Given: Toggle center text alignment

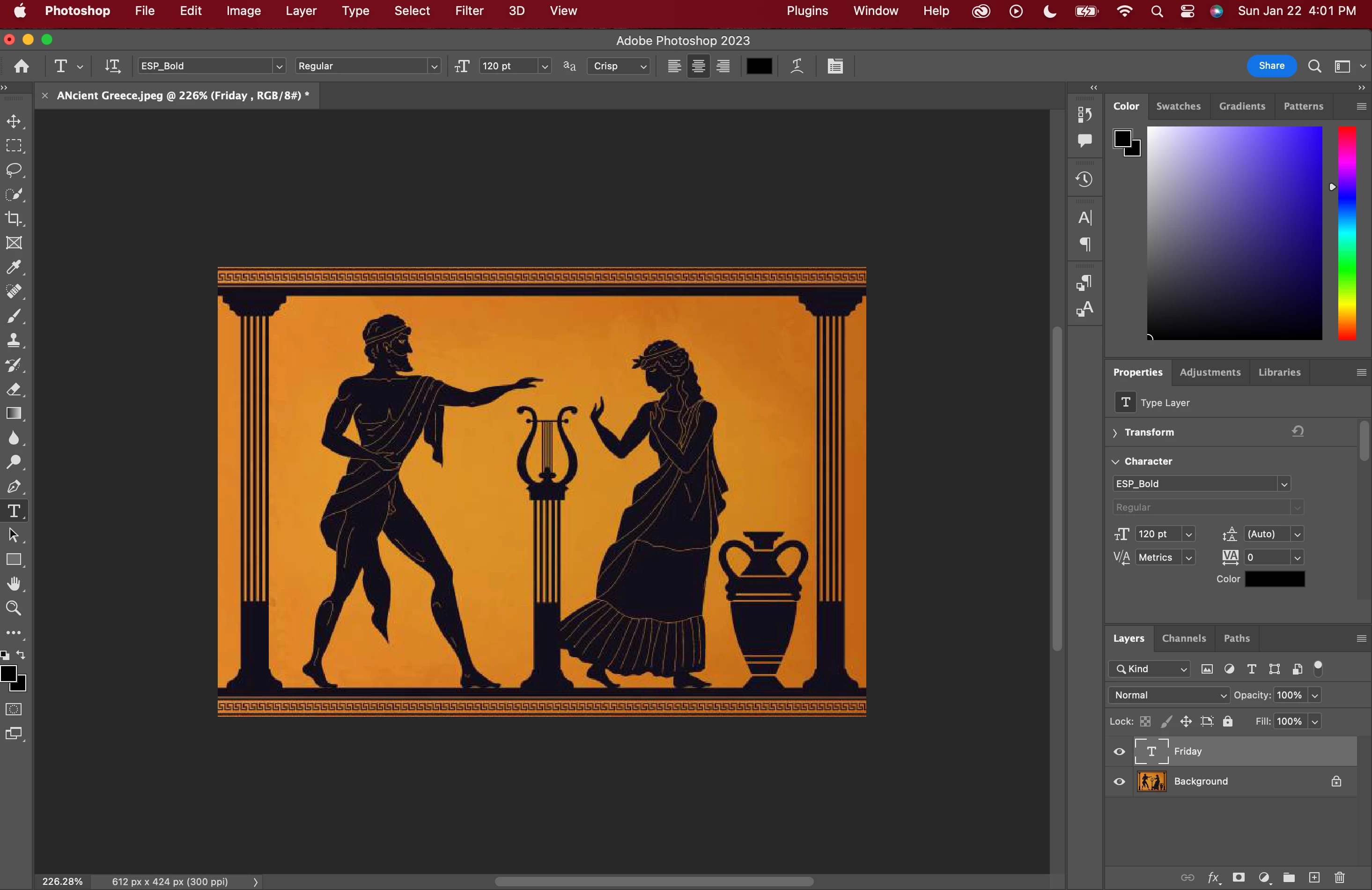Looking at the screenshot, I should click(698, 67).
